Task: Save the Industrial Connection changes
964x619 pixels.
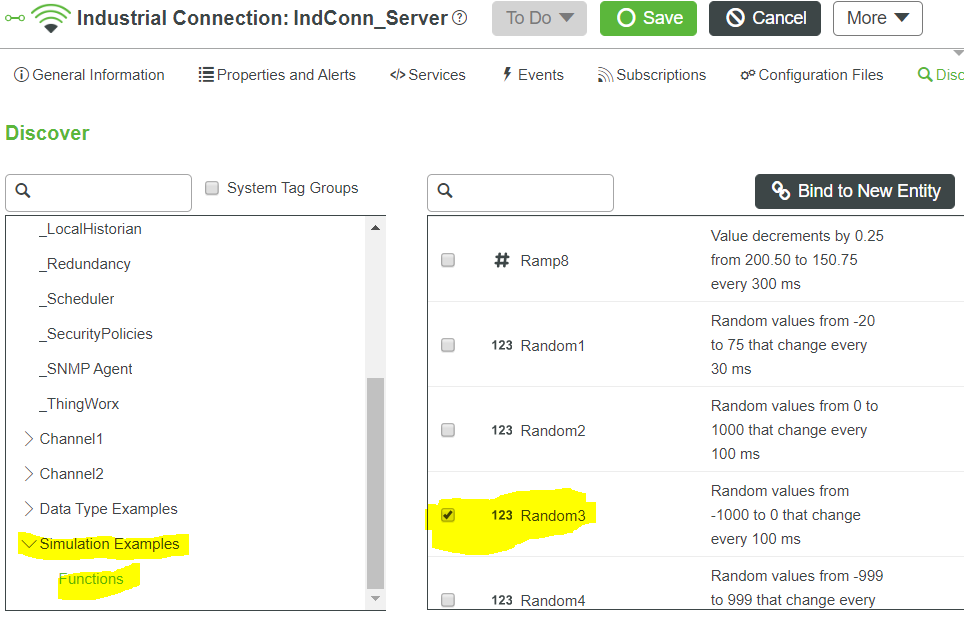Action: pyautogui.click(x=648, y=17)
